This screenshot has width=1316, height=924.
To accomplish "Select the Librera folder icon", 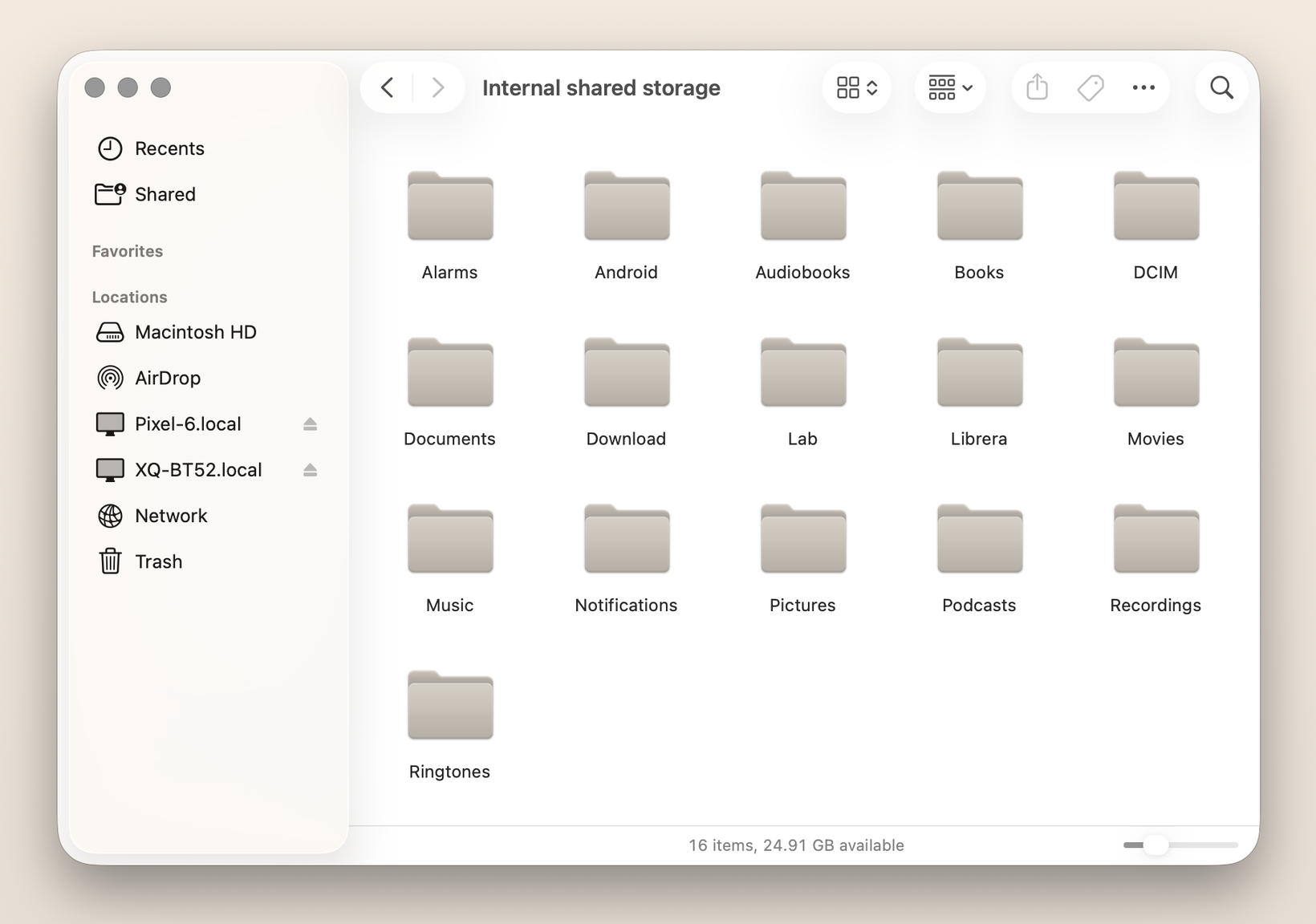I will click(x=980, y=372).
